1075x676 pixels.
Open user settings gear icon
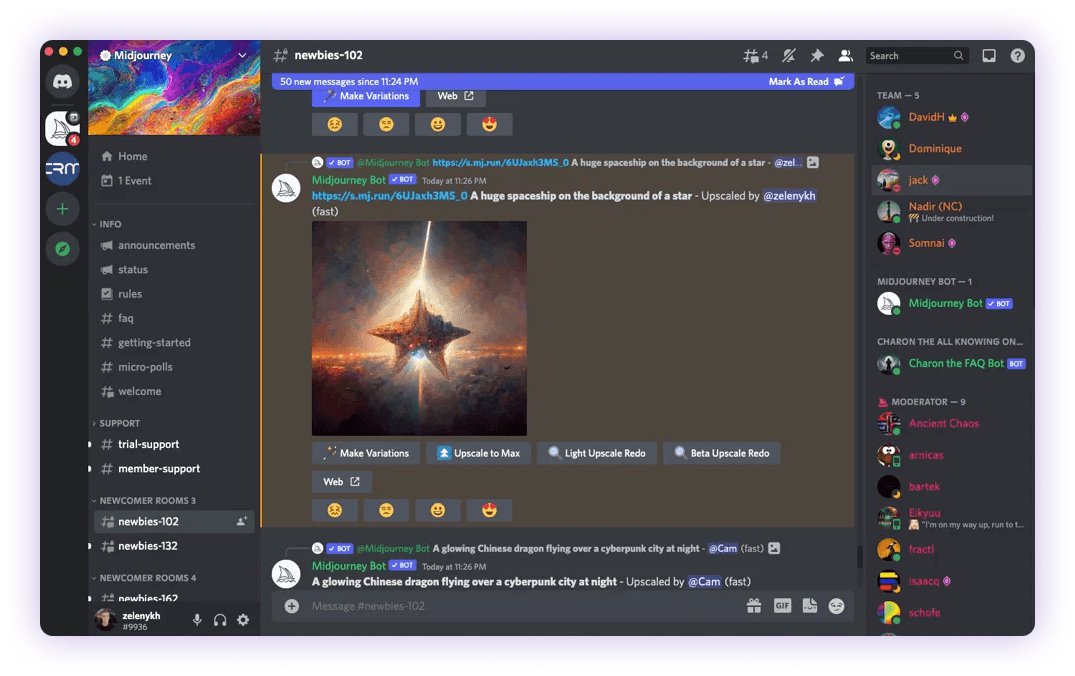243,620
